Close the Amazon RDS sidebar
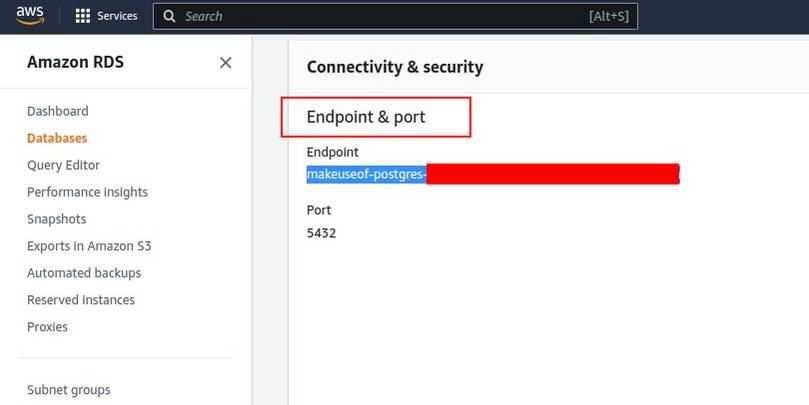Viewport: 809px width, 405px height. click(x=226, y=62)
